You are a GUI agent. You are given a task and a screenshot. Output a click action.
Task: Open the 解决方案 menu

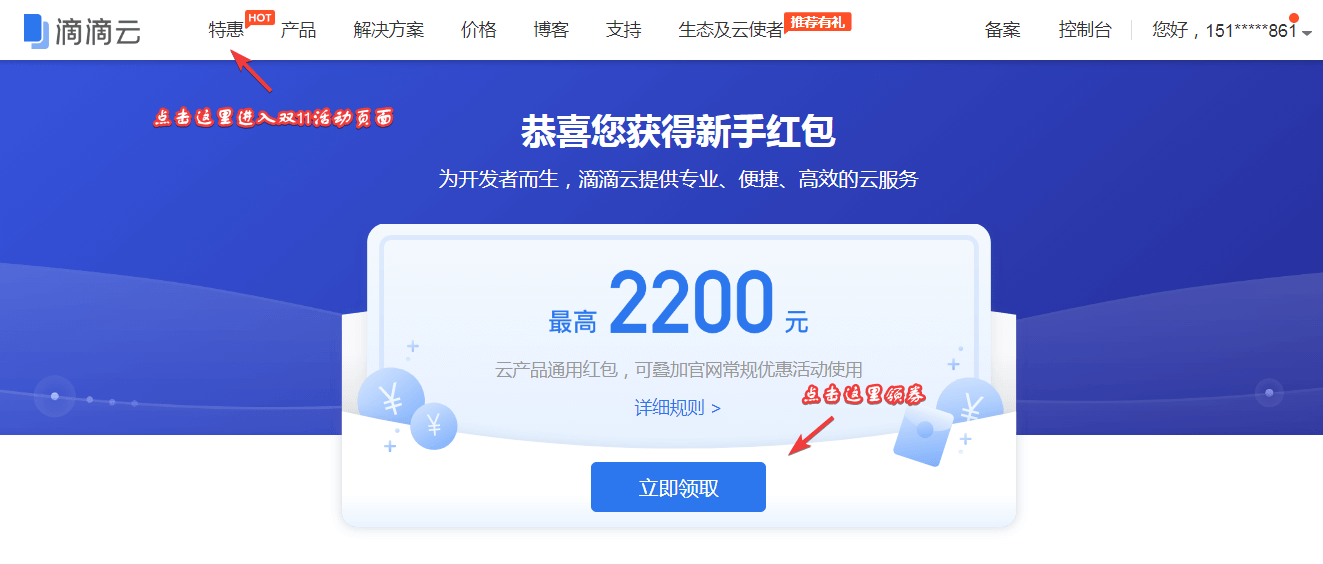(388, 30)
